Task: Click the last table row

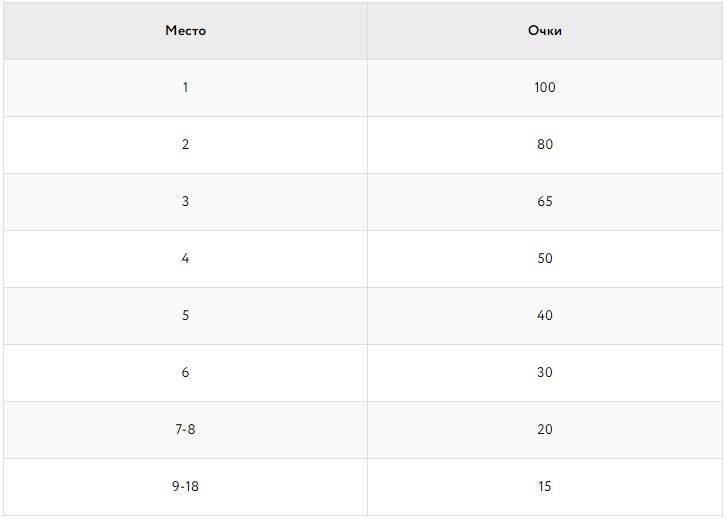Action: point(364,487)
